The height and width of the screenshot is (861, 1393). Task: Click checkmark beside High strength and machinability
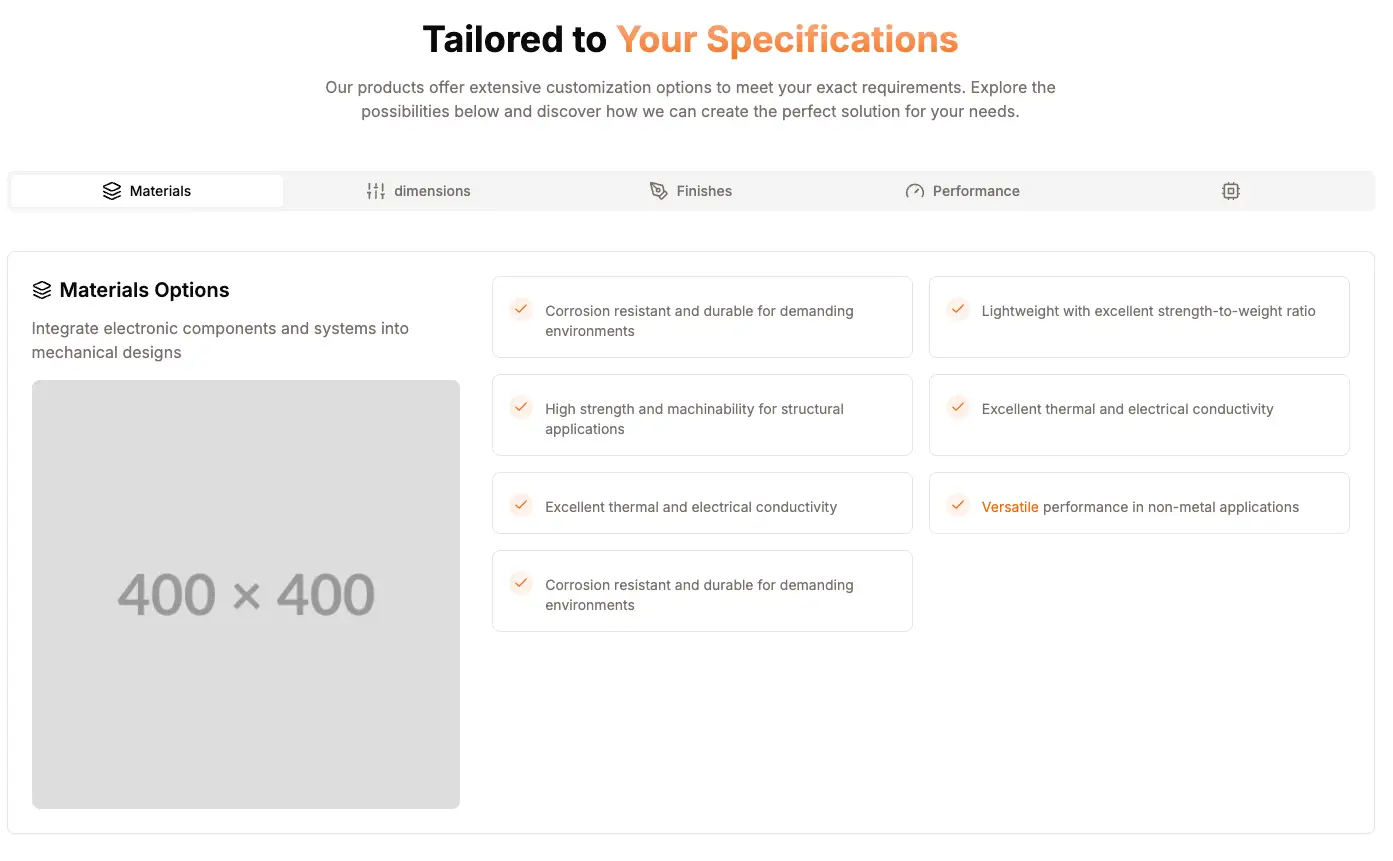click(x=521, y=407)
